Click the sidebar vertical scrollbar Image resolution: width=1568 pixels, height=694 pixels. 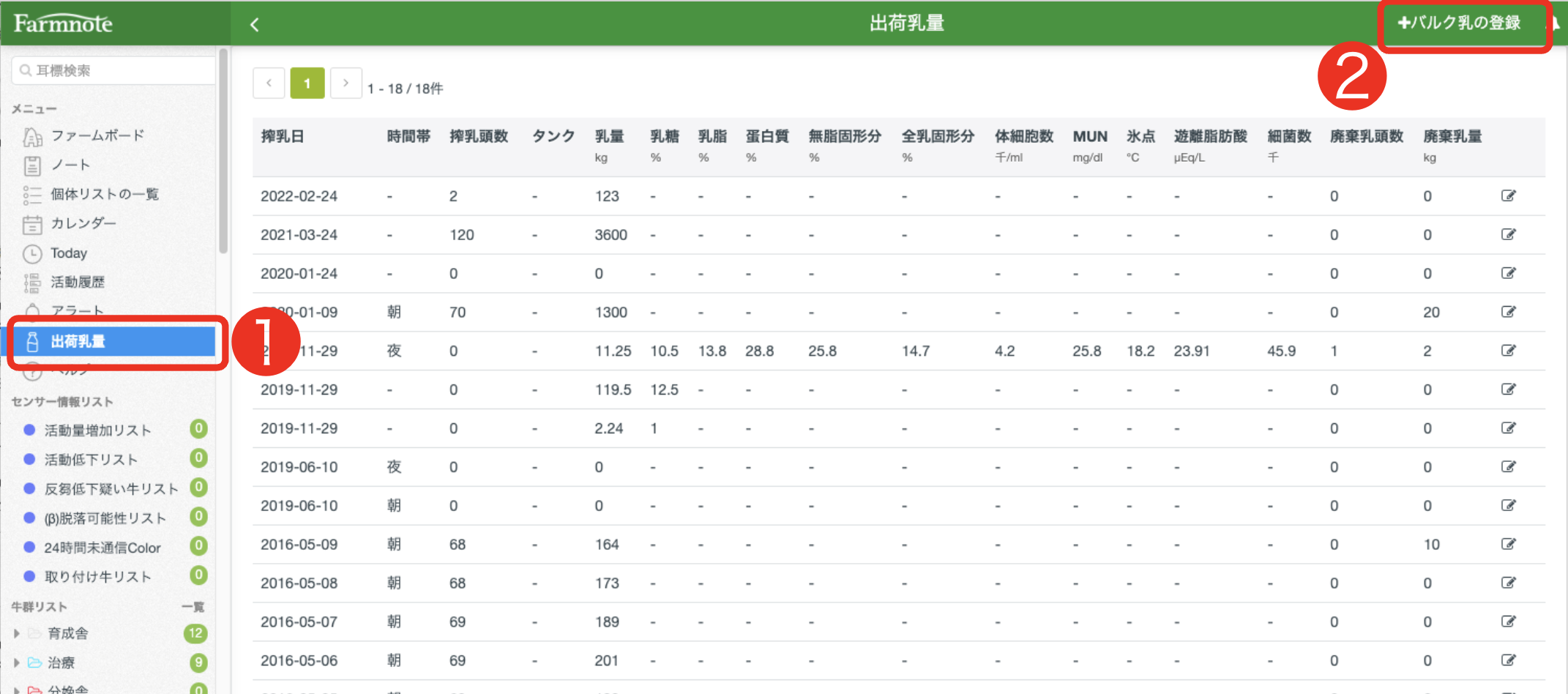pyautogui.click(x=223, y=151)
